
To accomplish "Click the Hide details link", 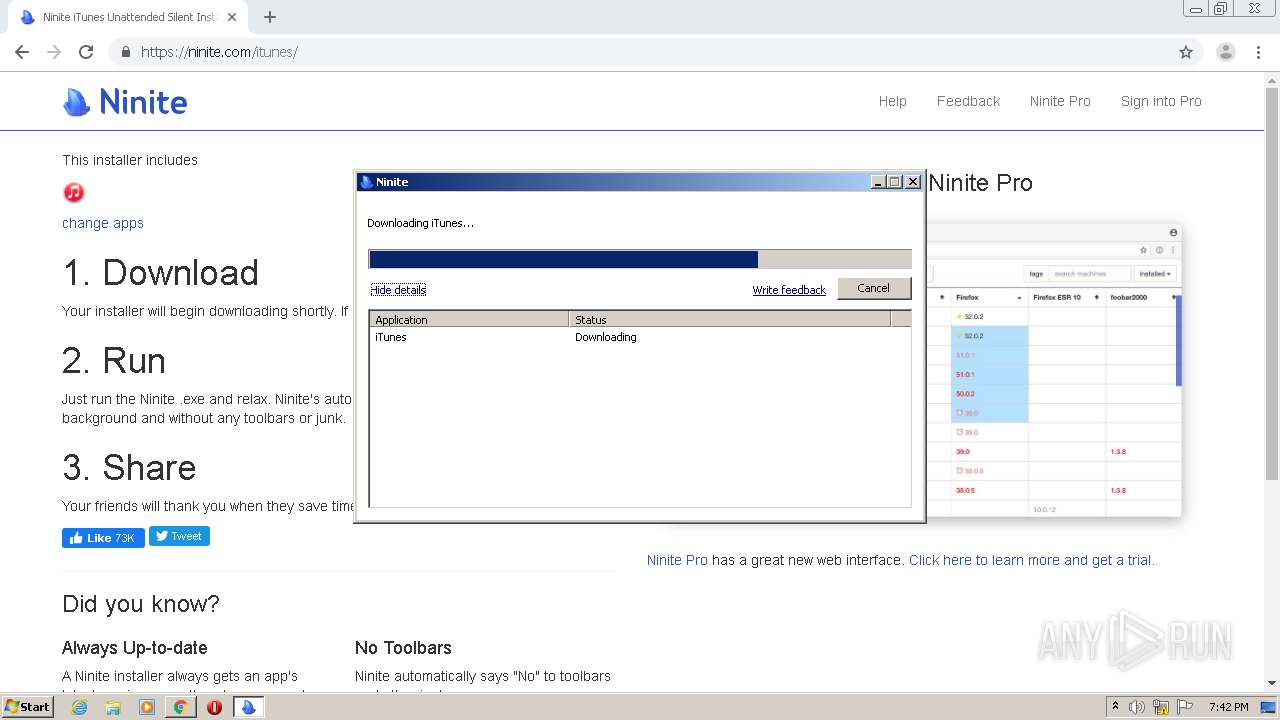I will (398, 290).
